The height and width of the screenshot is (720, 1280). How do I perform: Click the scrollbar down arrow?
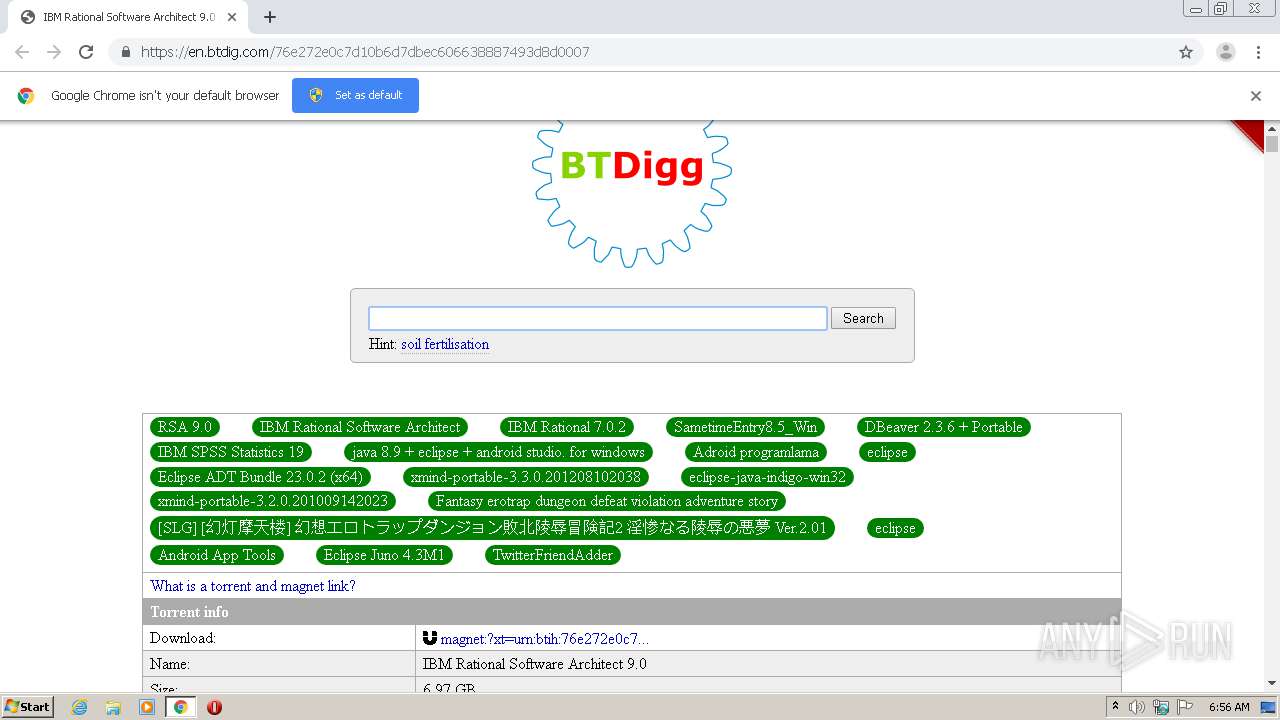1272,684
